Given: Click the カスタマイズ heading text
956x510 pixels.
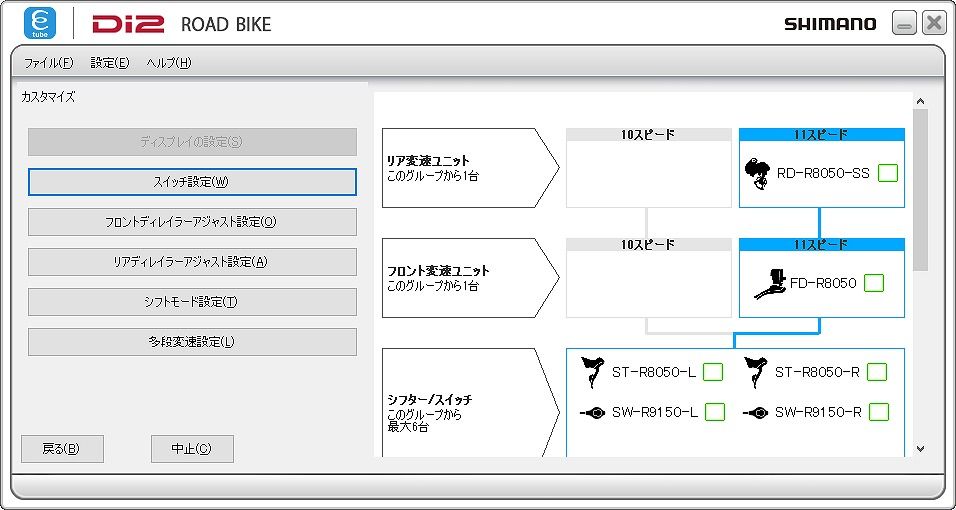Looking at the screenshot, I should [x=48, y=97].
